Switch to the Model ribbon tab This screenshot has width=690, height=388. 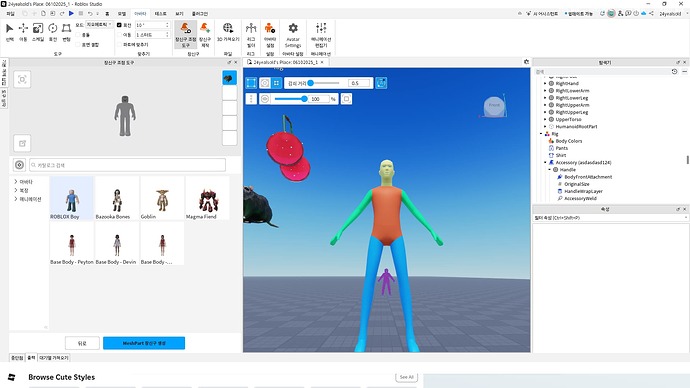(122, 14)
